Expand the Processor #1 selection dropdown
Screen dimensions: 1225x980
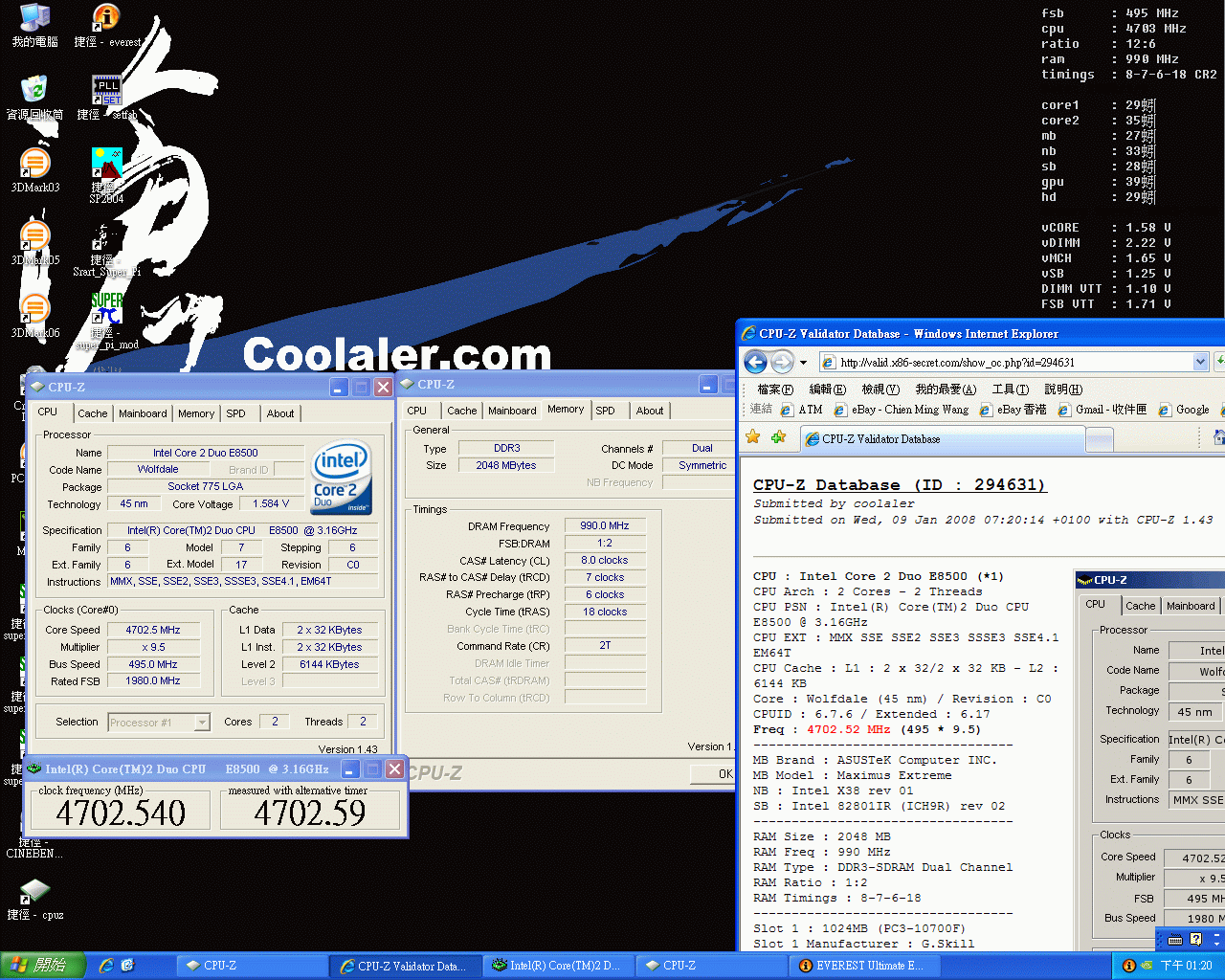[202, 723]
